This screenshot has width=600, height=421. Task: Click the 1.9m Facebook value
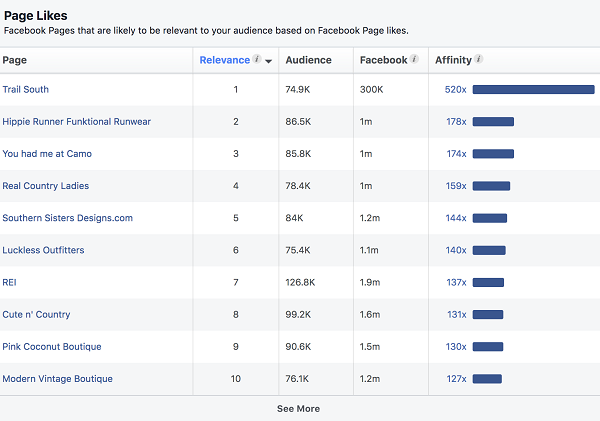coord(370,282)
